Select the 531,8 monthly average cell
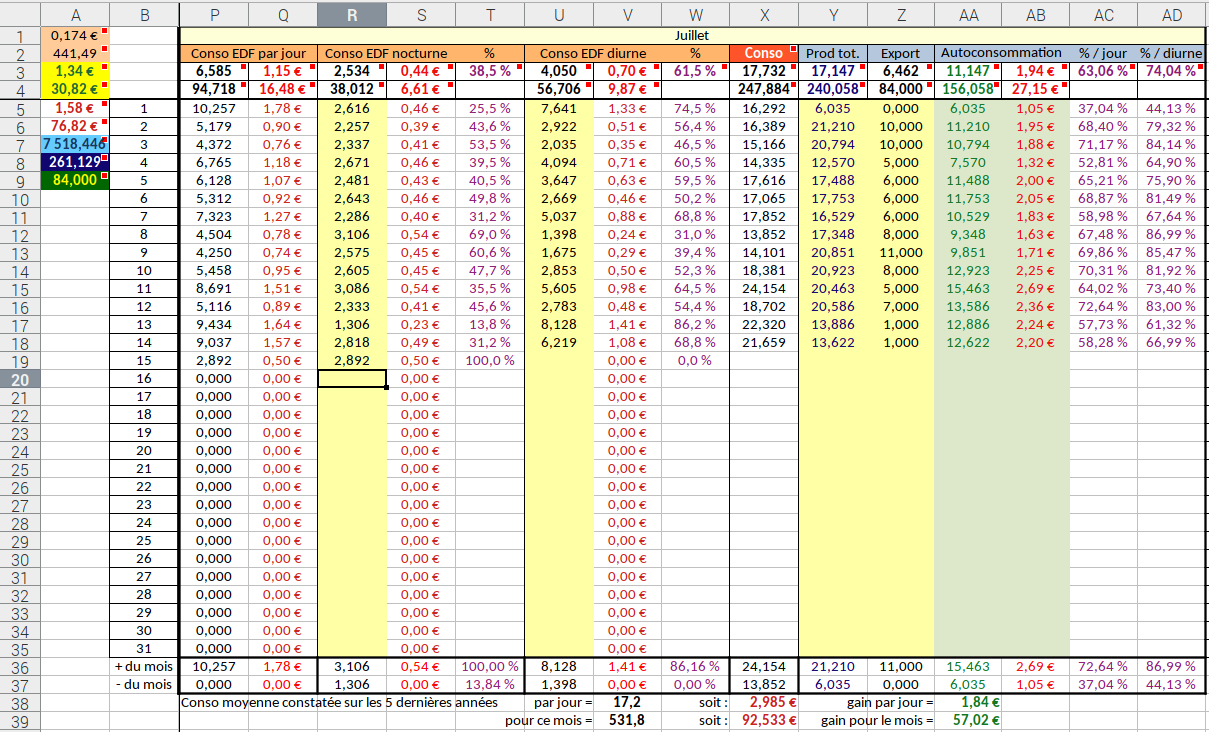 tap(626, 720)
